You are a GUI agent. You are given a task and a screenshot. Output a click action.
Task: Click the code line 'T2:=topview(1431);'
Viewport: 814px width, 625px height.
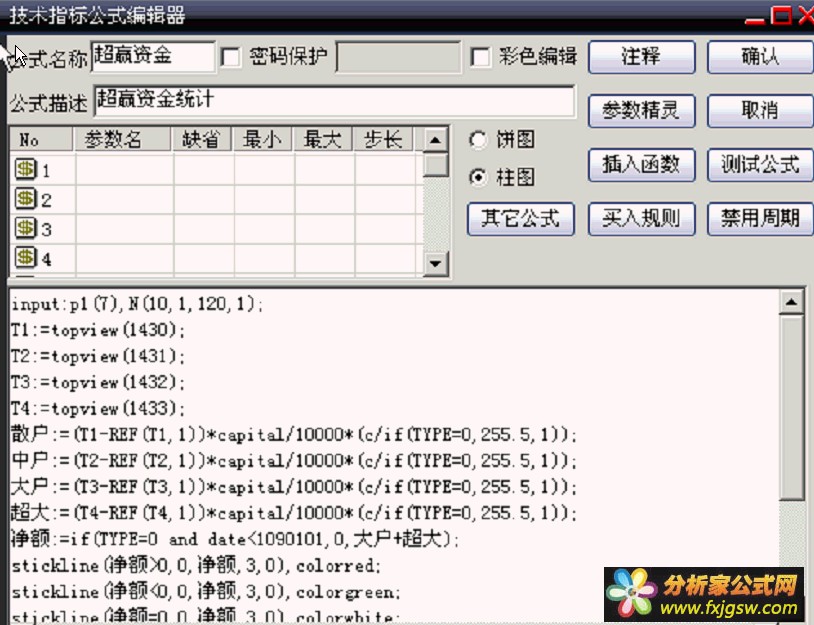(x=98, y=356)
